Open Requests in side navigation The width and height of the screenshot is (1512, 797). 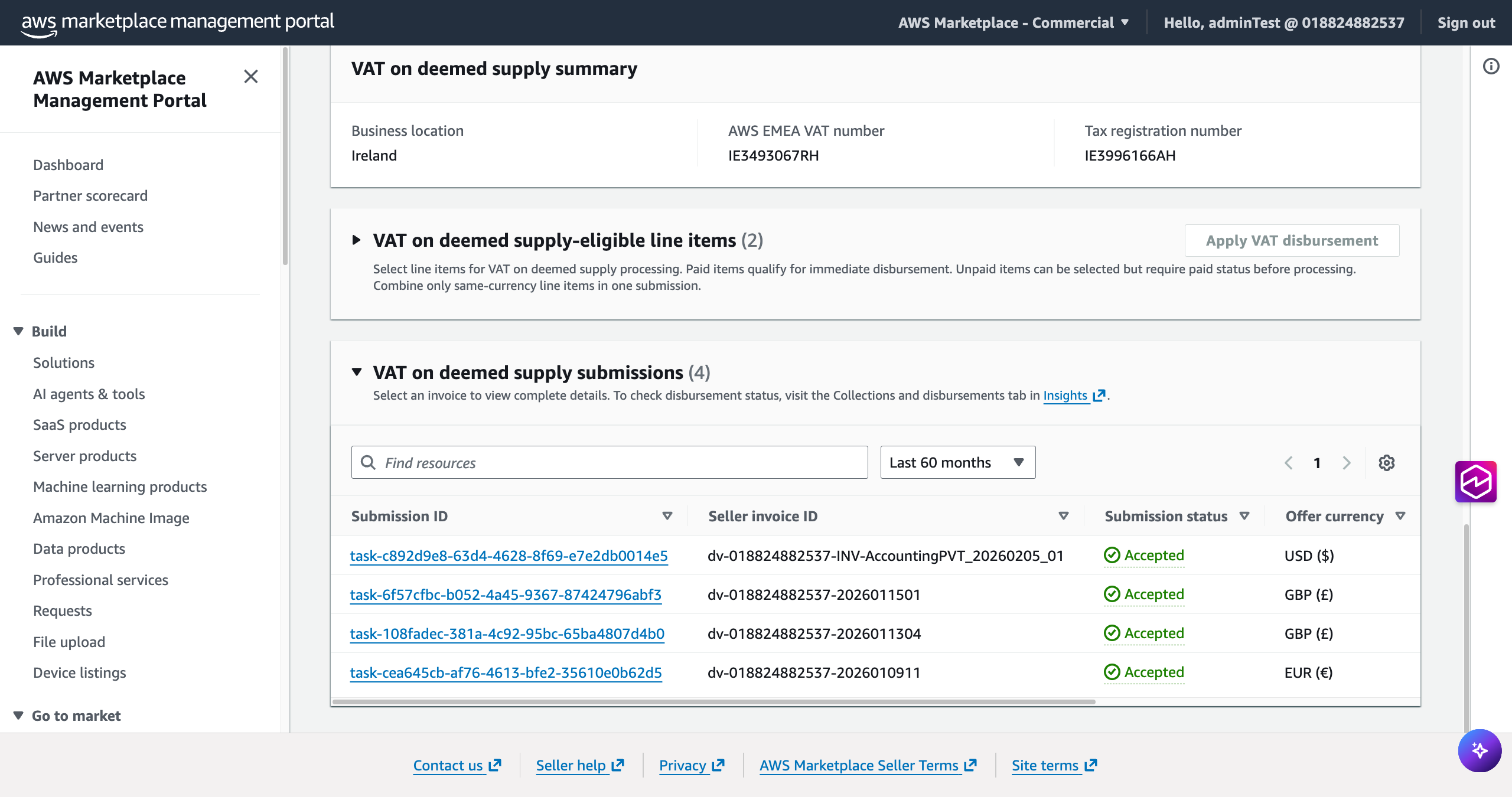(63, 610)
